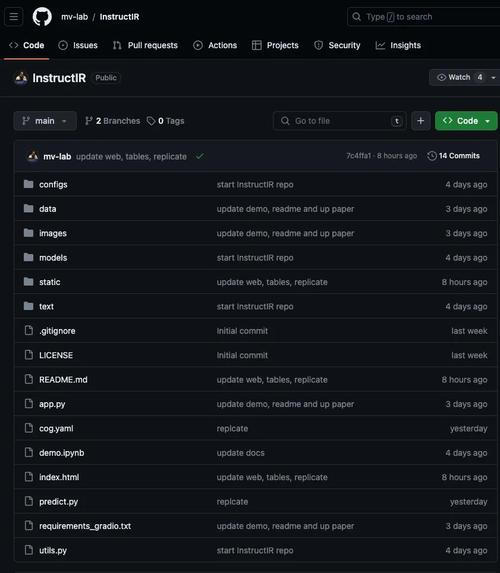The image size is (500, 573).
Task: Click the green checkmark commit status icon
Action: (x=200, y=156)
